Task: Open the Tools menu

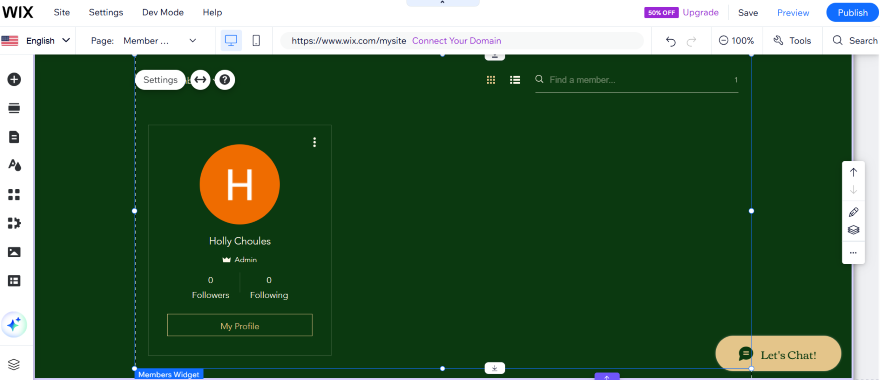Action: click(x=792, y=40)
